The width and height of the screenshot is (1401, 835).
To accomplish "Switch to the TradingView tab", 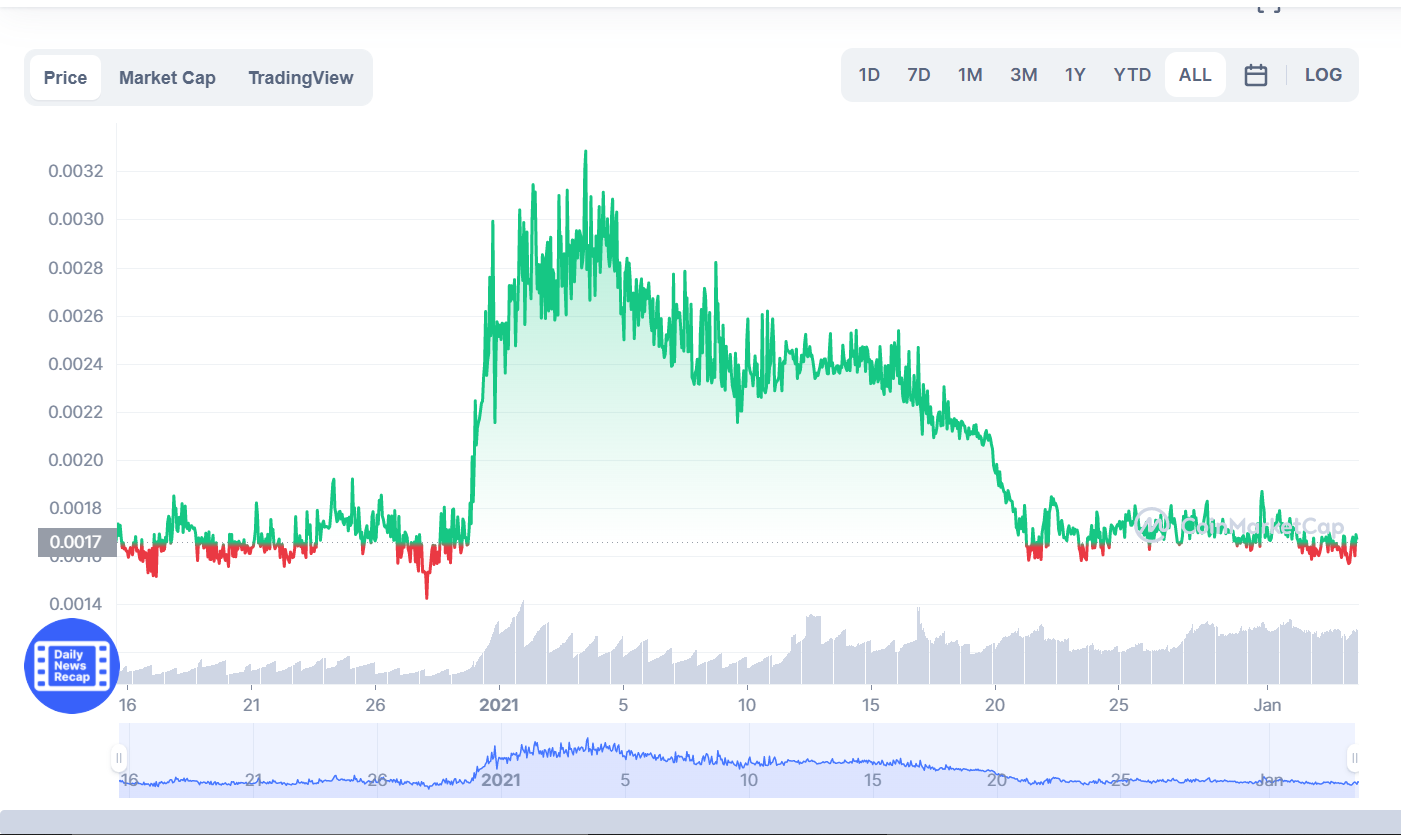I will (x=301, y=77).
